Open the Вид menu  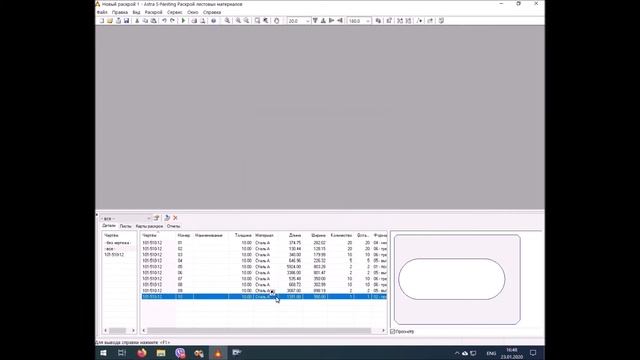pyautogui.click(x=136, y=12)
